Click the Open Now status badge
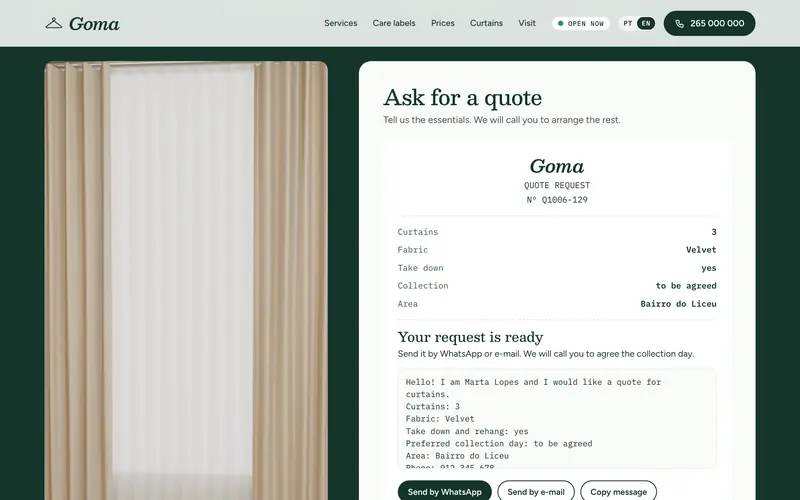The height and width of the screenshot is (500, 800). (581, 23)
